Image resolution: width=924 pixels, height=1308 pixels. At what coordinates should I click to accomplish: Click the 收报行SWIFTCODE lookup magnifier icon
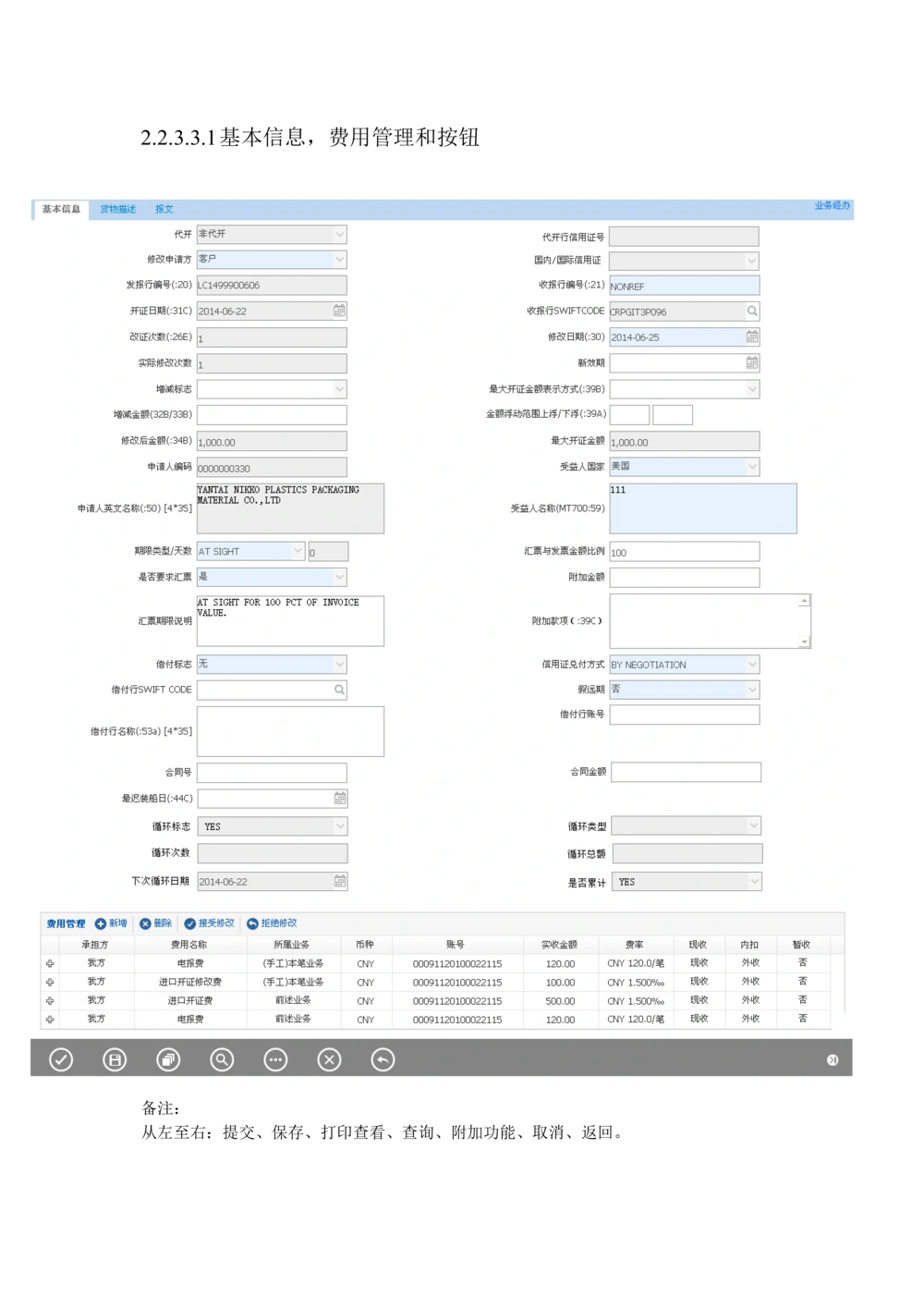pos(751,311)
